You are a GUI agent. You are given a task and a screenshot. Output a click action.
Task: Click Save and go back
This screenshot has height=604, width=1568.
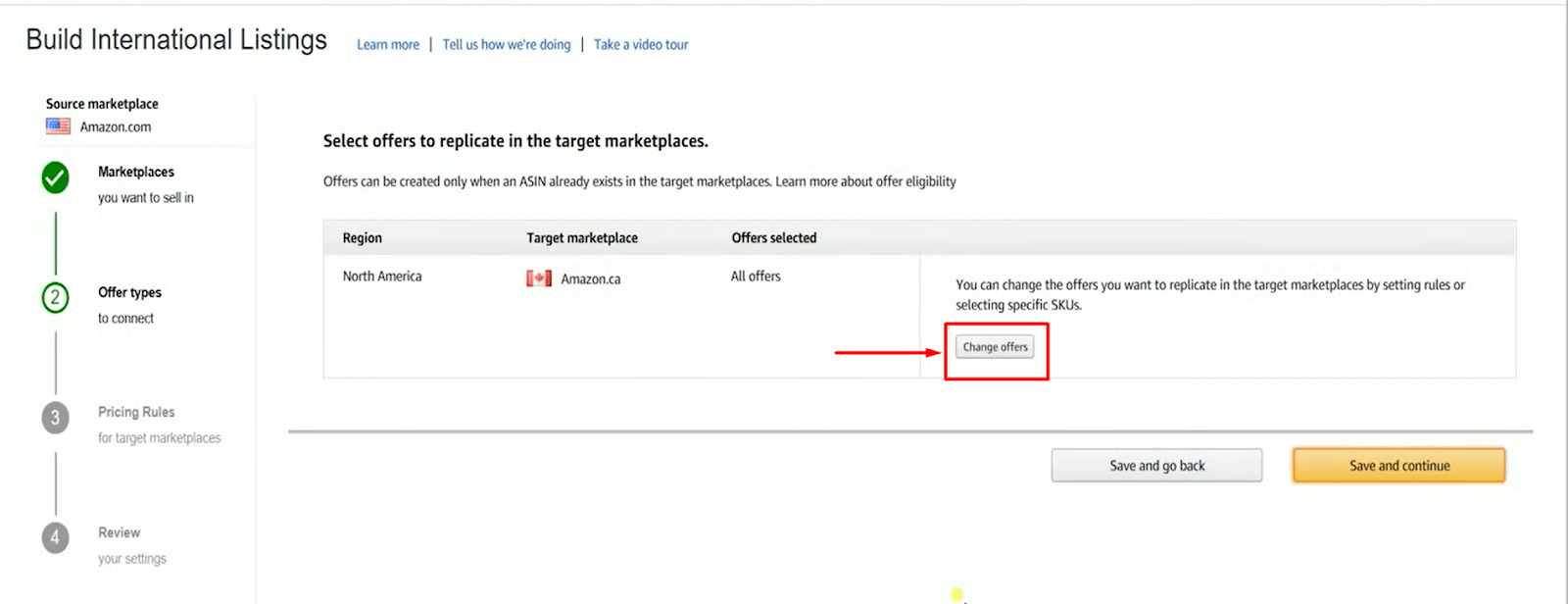[1157, 466]
